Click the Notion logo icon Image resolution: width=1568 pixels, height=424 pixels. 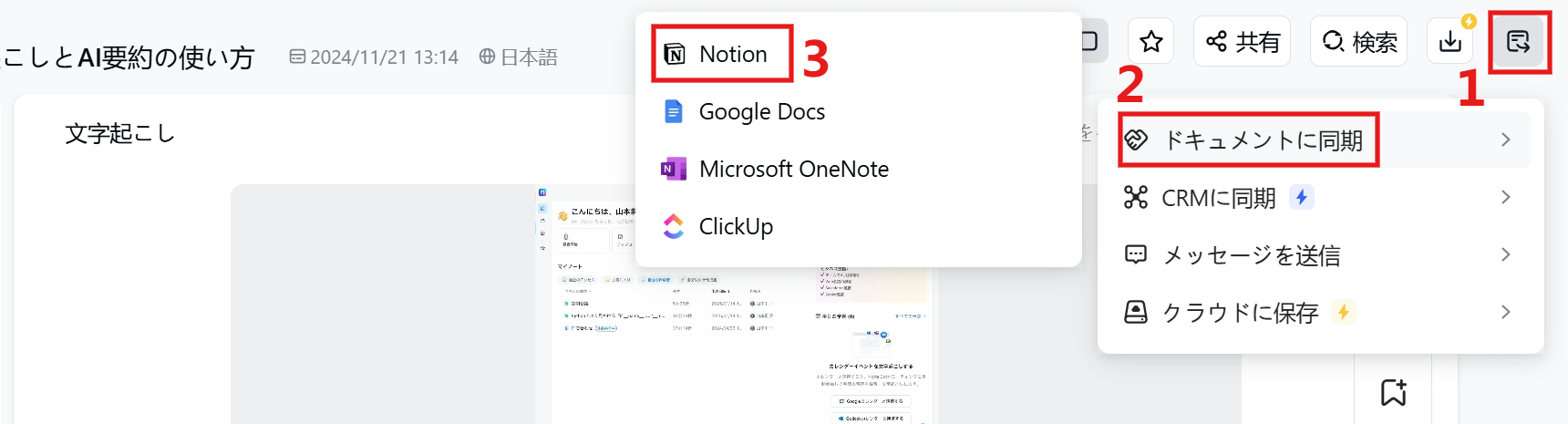tap(675, 55)
